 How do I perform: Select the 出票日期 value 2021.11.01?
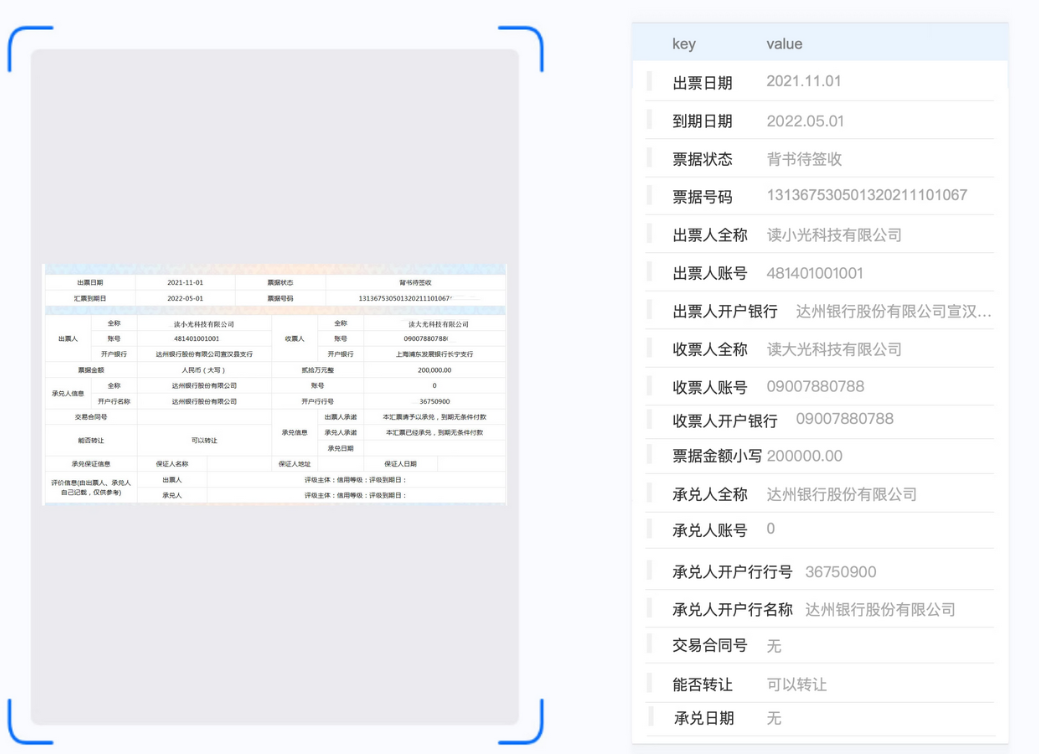[x=804, y=81]
